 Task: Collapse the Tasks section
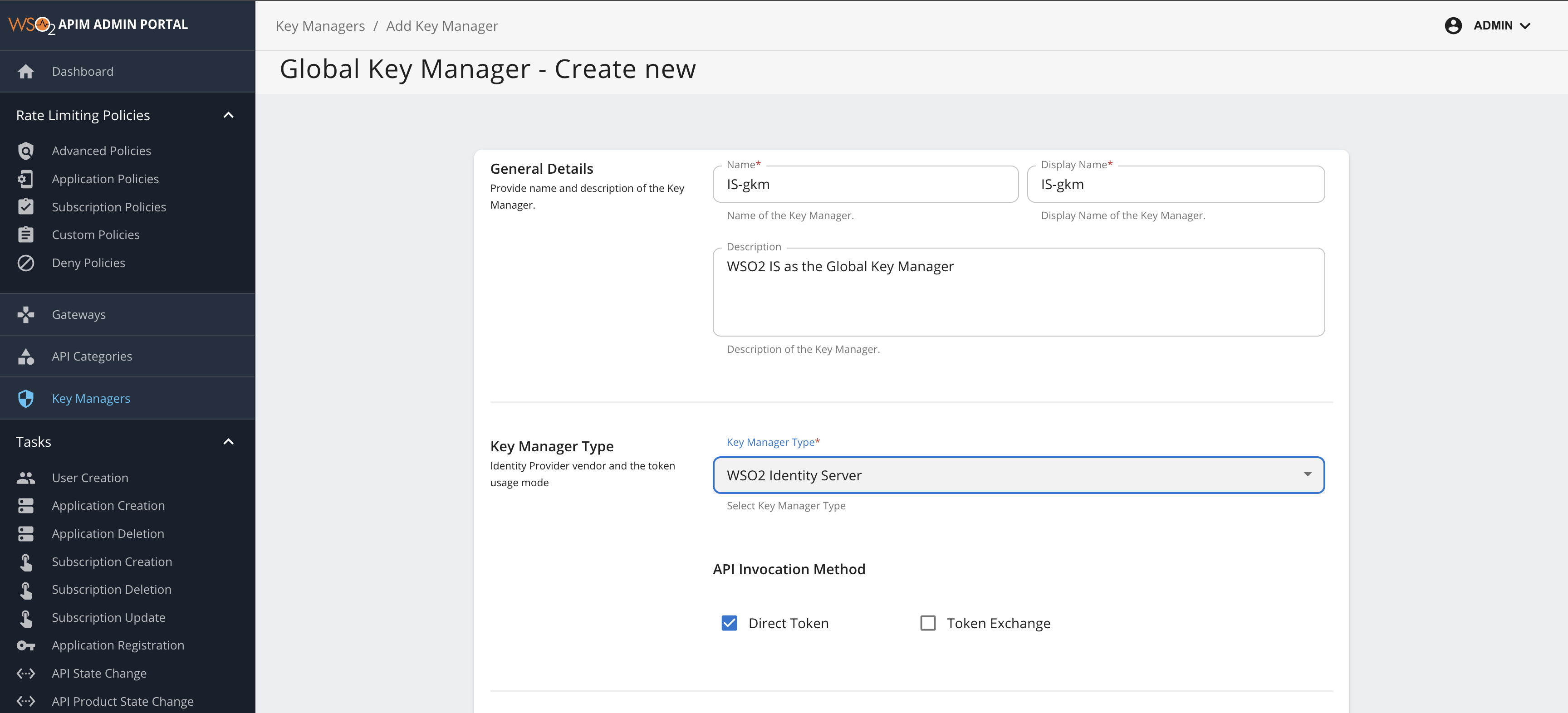coord(228,442)
